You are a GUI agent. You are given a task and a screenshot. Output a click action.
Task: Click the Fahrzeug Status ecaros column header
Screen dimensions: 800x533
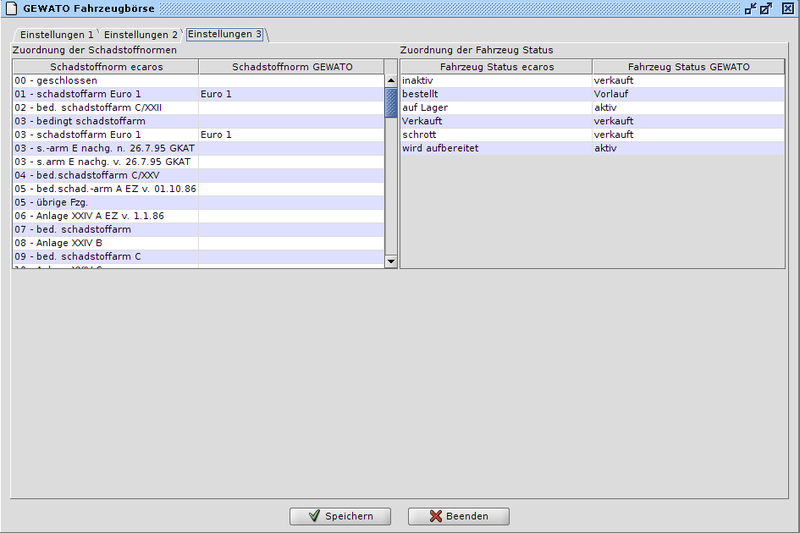tap(496, 66)
